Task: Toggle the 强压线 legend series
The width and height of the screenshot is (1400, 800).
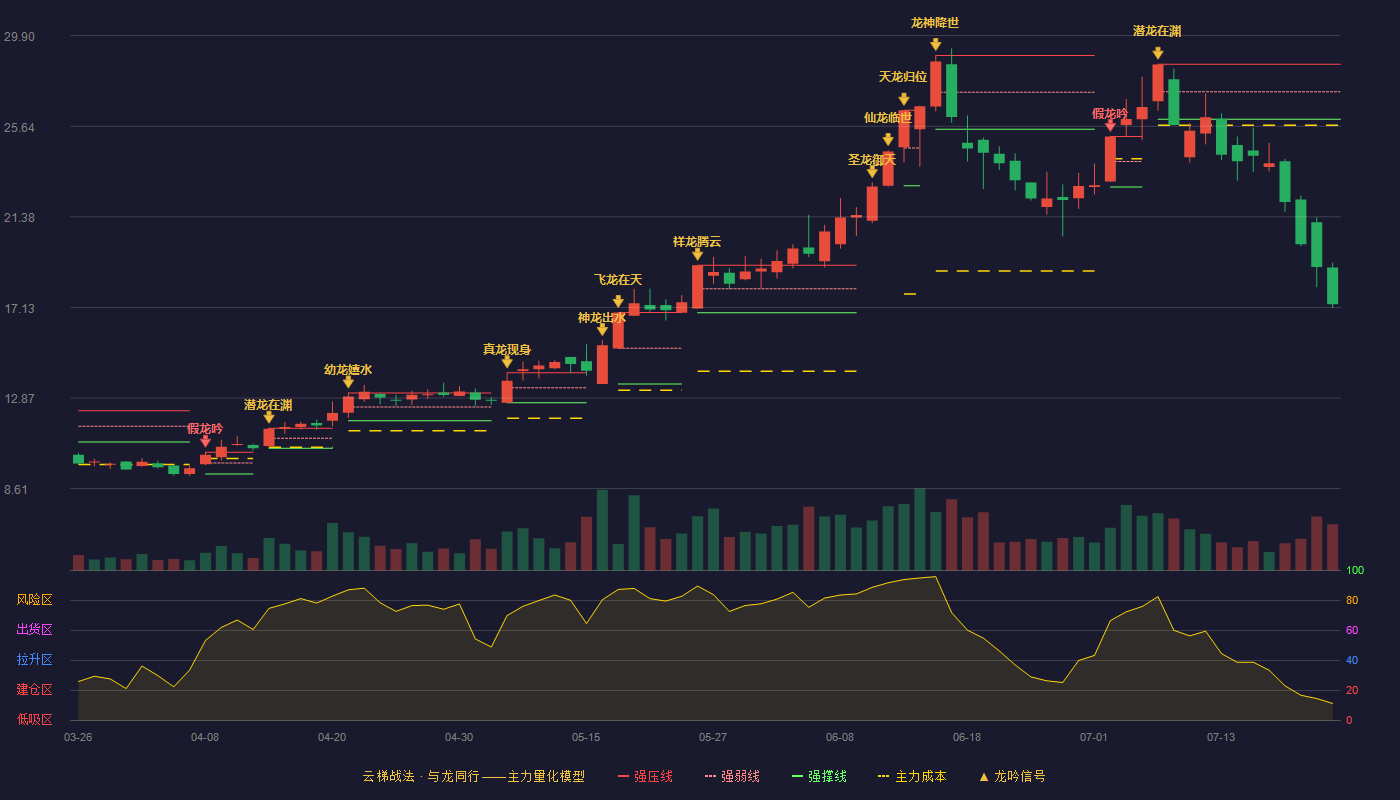Action: 645,776
